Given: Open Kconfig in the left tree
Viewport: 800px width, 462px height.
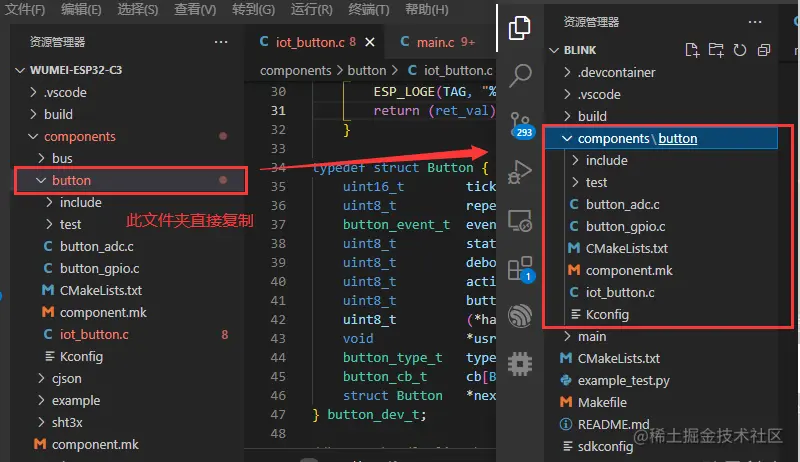Looking at the screenshot, I should (128, 356).
